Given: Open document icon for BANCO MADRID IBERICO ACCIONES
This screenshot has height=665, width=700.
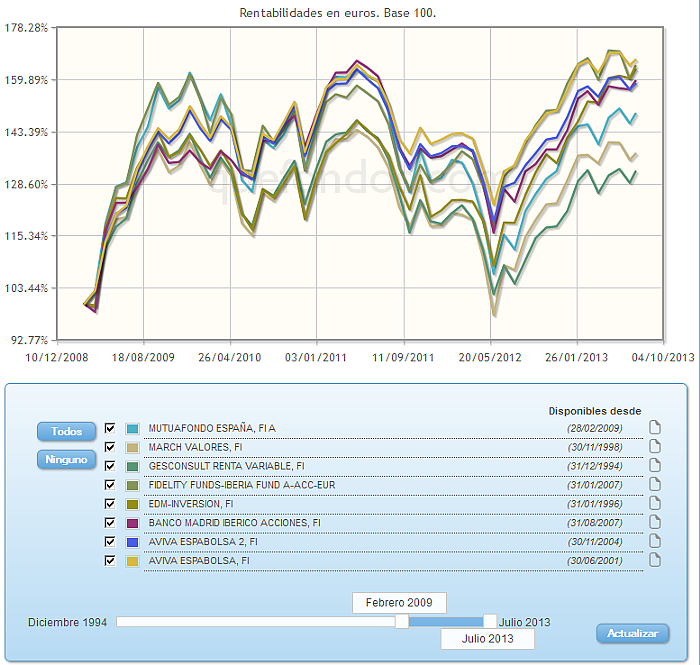Looking at the screenshot, I should click(x=654, y=522).
